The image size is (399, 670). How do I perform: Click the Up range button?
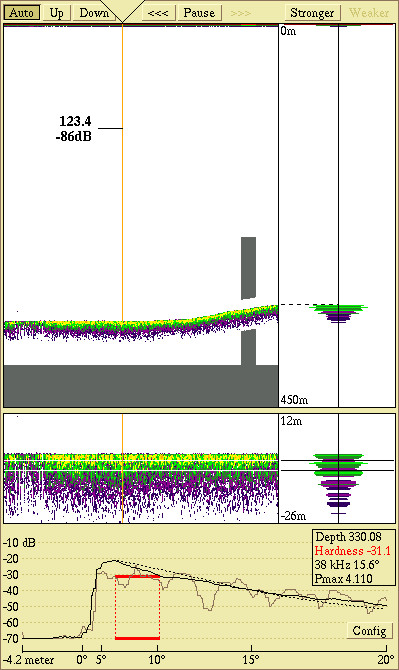[x=56, y=13]
